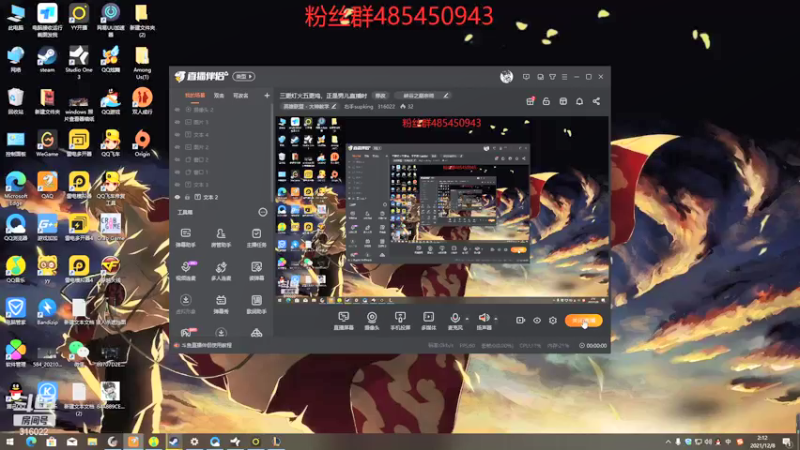Open the tool in the third column of the third toolbox row
This screenshot has height=450, width=800.
(x=256, y=304)
